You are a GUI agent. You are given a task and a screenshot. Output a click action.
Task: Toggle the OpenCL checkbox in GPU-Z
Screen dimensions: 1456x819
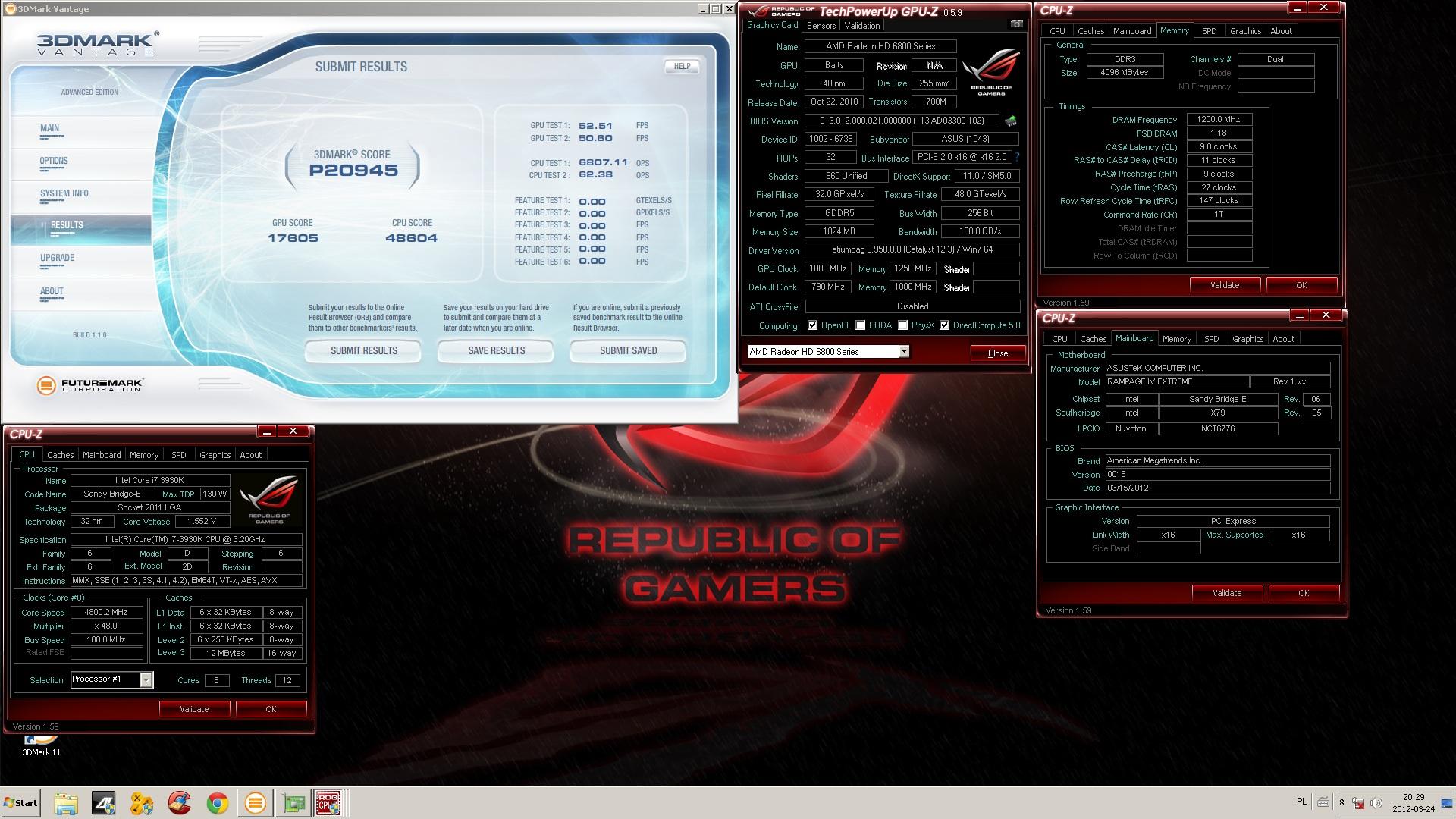click(x=813, y=325)
